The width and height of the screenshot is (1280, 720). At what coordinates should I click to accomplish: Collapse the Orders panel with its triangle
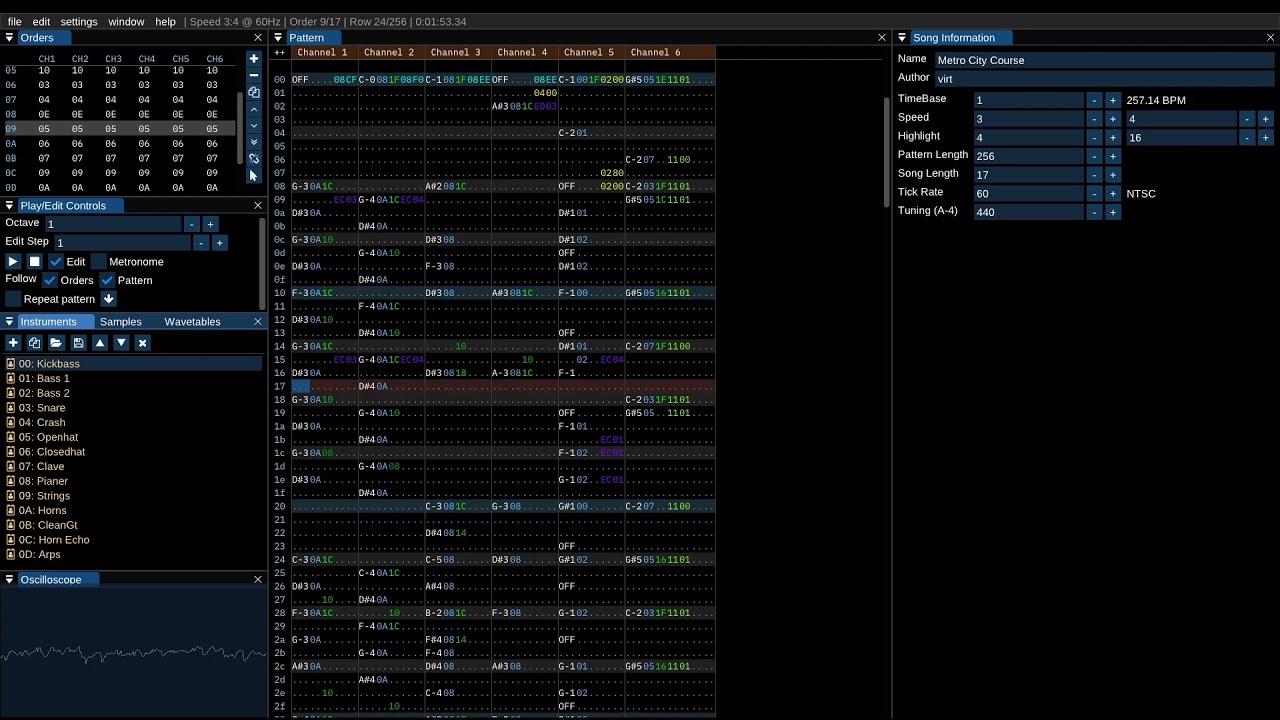pos(9,38)
